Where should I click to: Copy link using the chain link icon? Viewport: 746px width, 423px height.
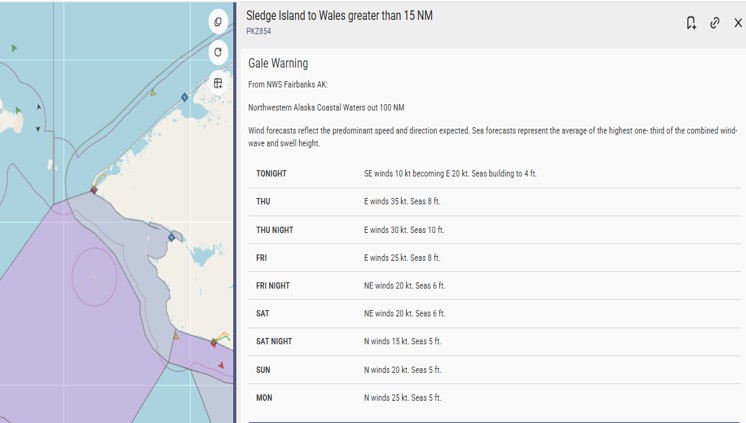point(715,23)
